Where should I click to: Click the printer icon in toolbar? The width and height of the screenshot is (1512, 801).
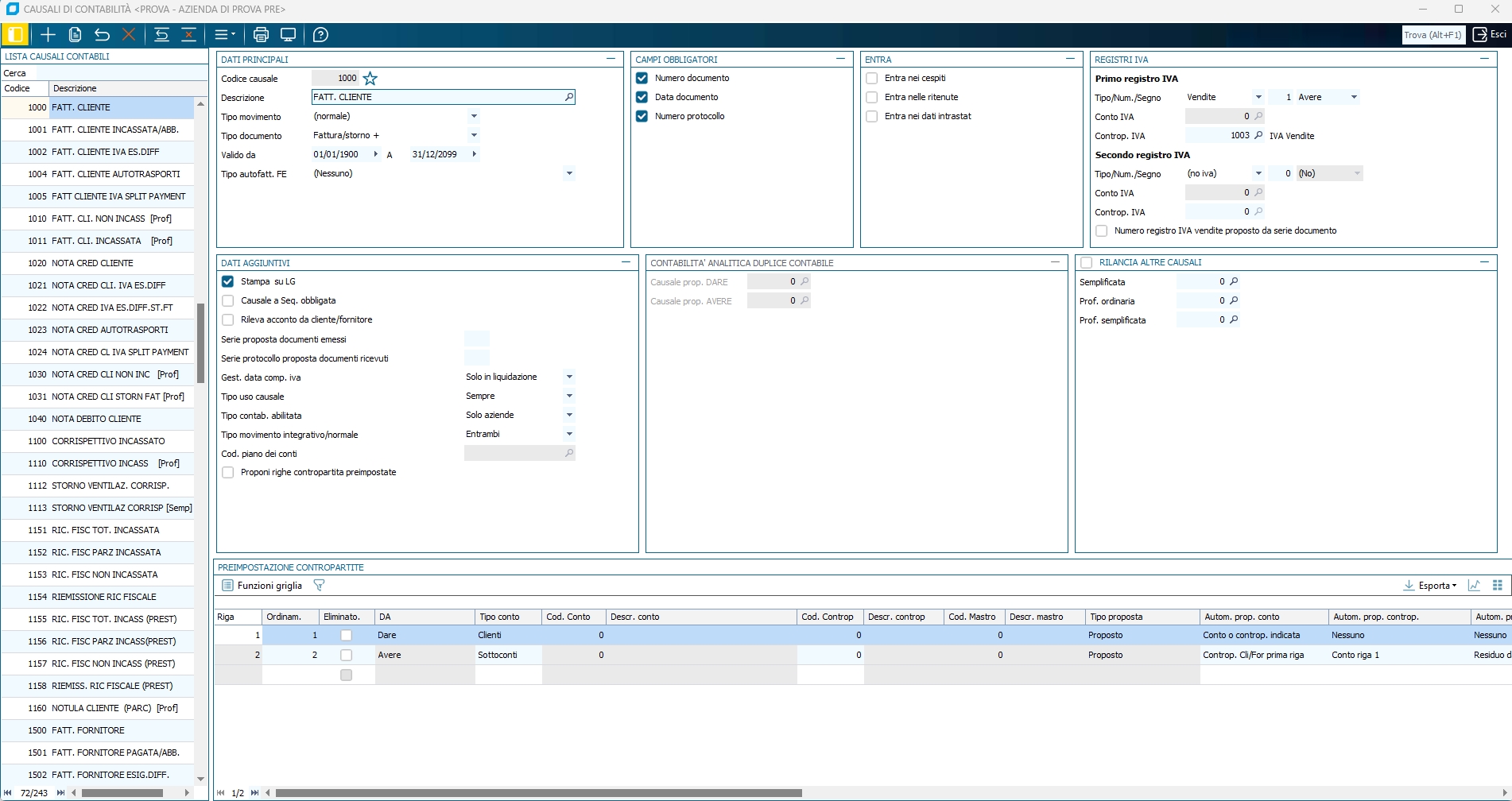[x=261, y=35]
